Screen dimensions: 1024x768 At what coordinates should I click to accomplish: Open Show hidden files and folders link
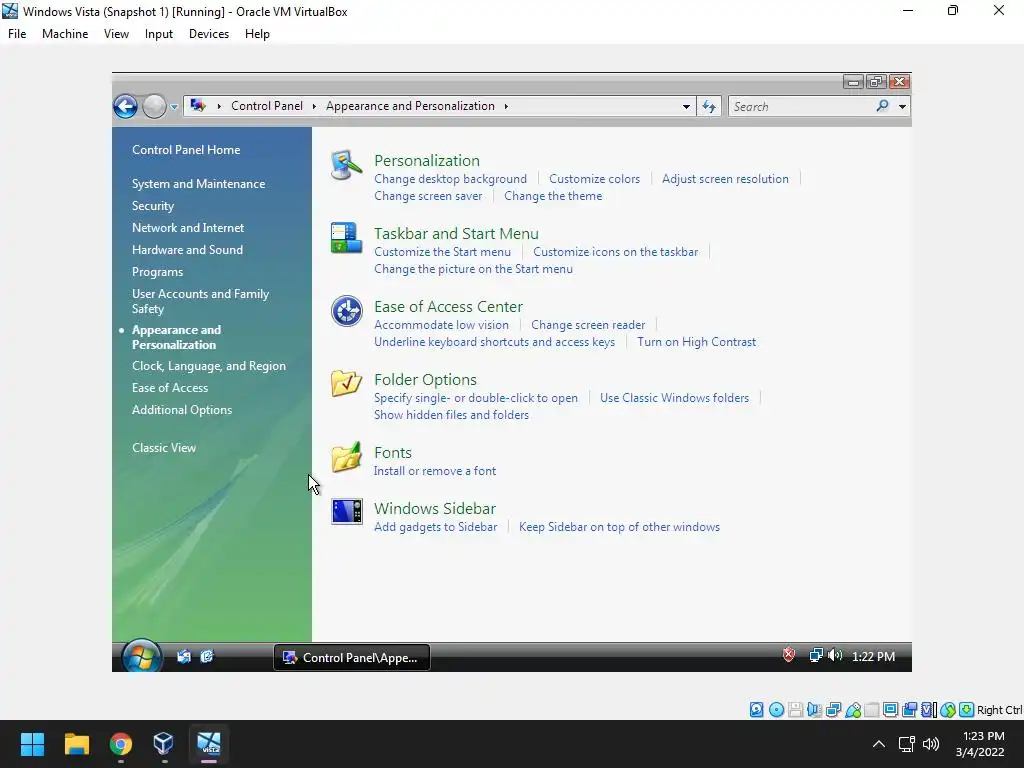tap(451, 415)
